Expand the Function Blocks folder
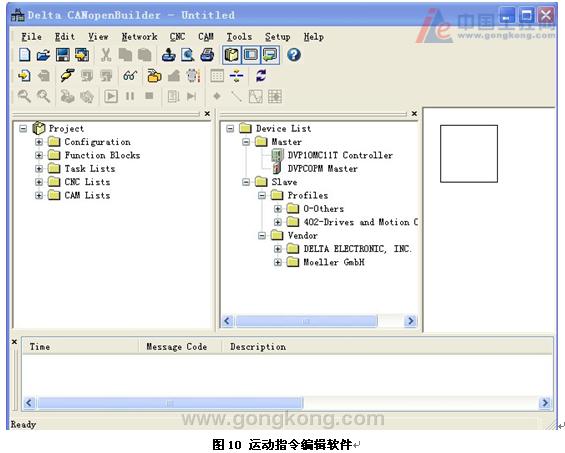 click(39, 155)
